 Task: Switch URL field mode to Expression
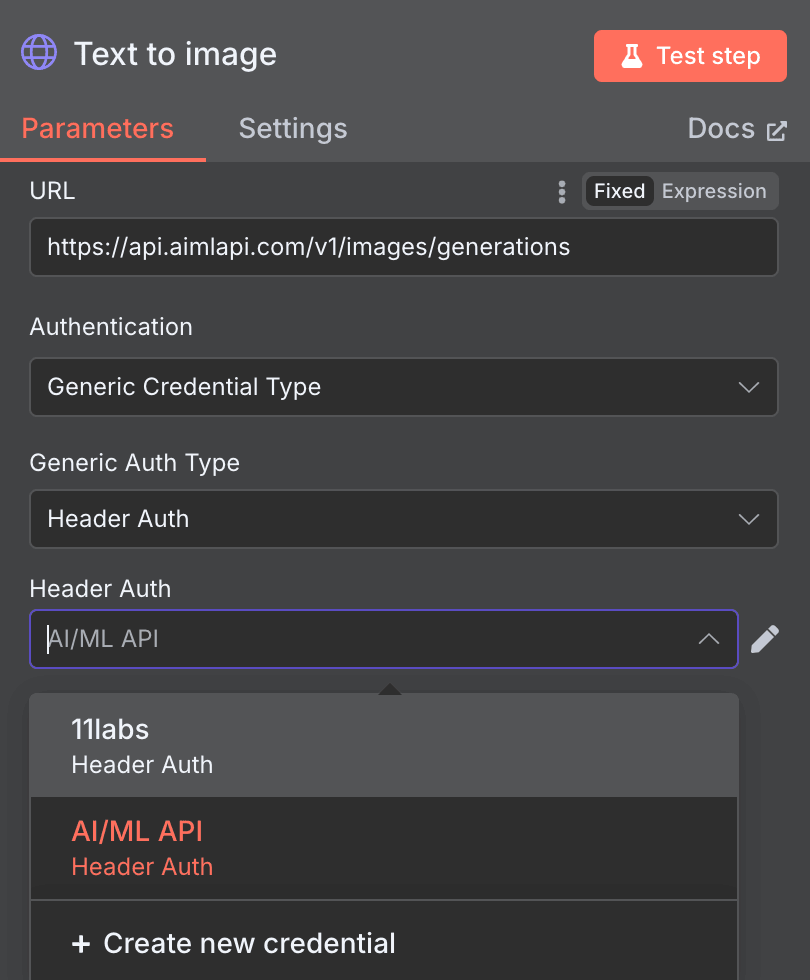714,191
